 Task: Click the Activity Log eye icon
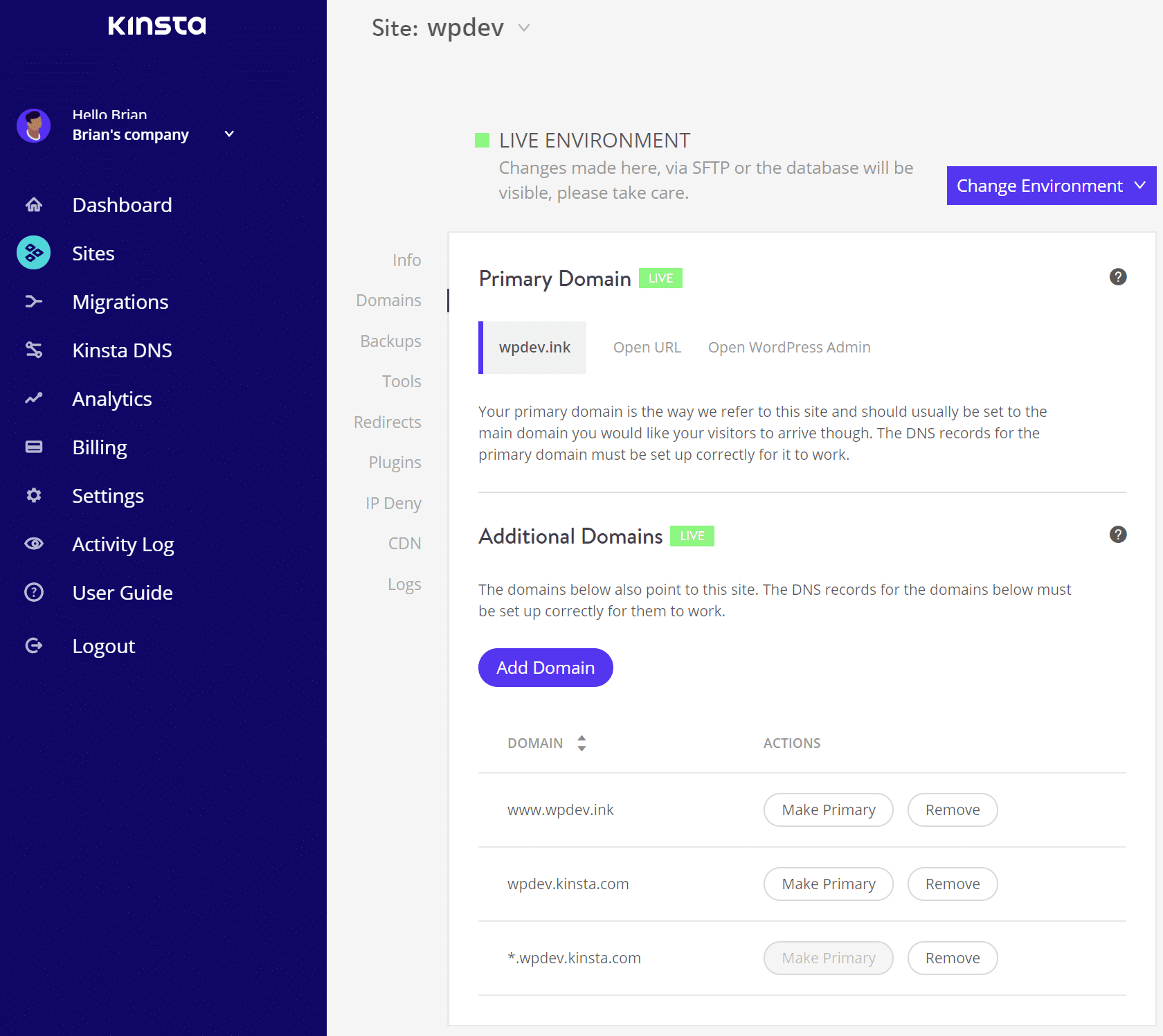tap(33, 544)
